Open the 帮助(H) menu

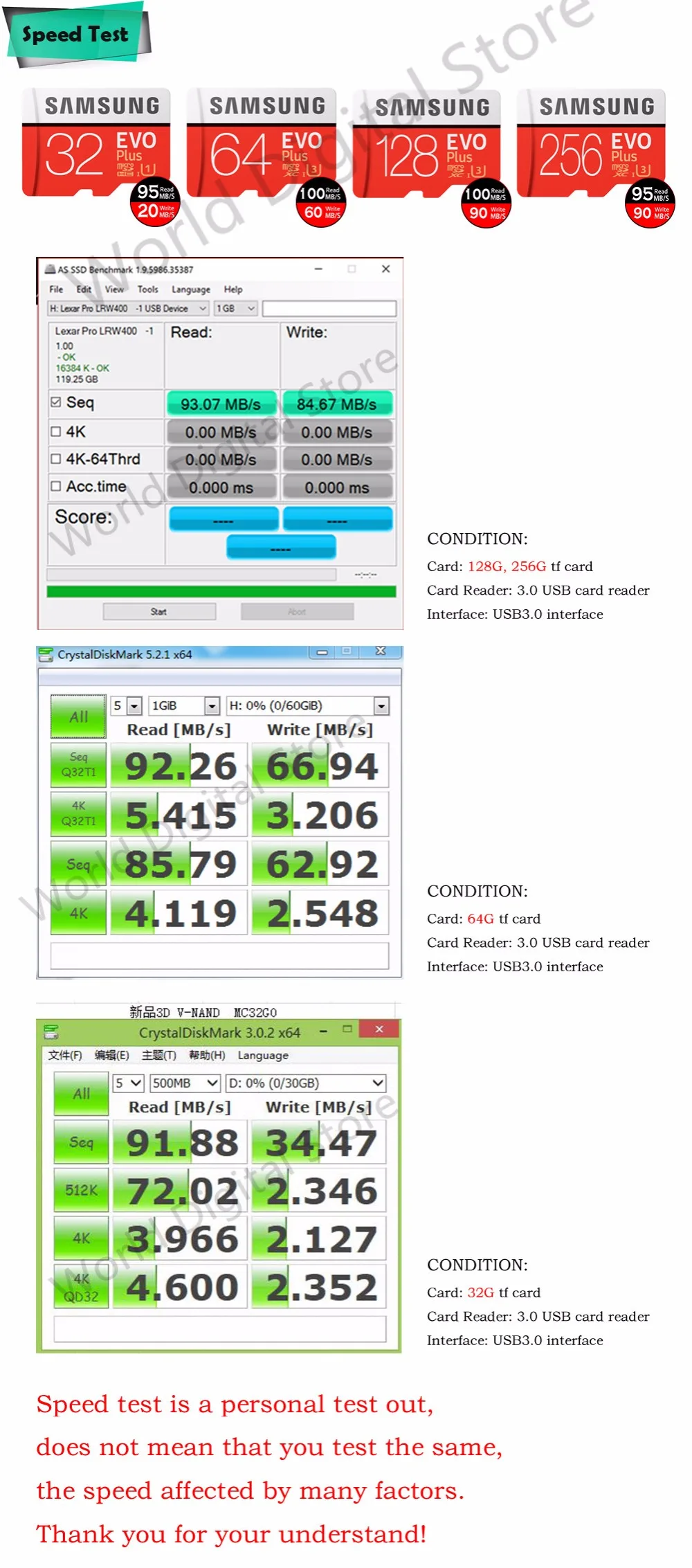[207, 1055]
